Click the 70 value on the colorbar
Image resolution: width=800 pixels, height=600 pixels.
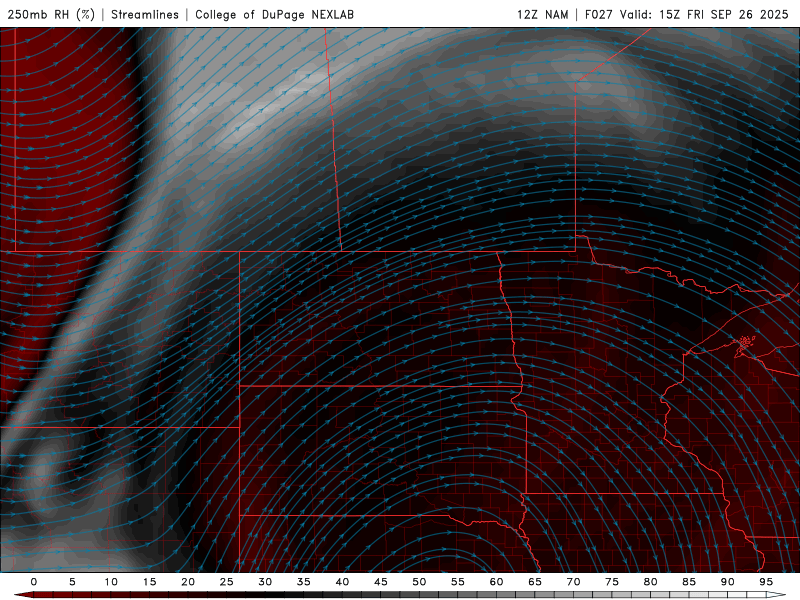pyautogui.click(x=573, y=582)
